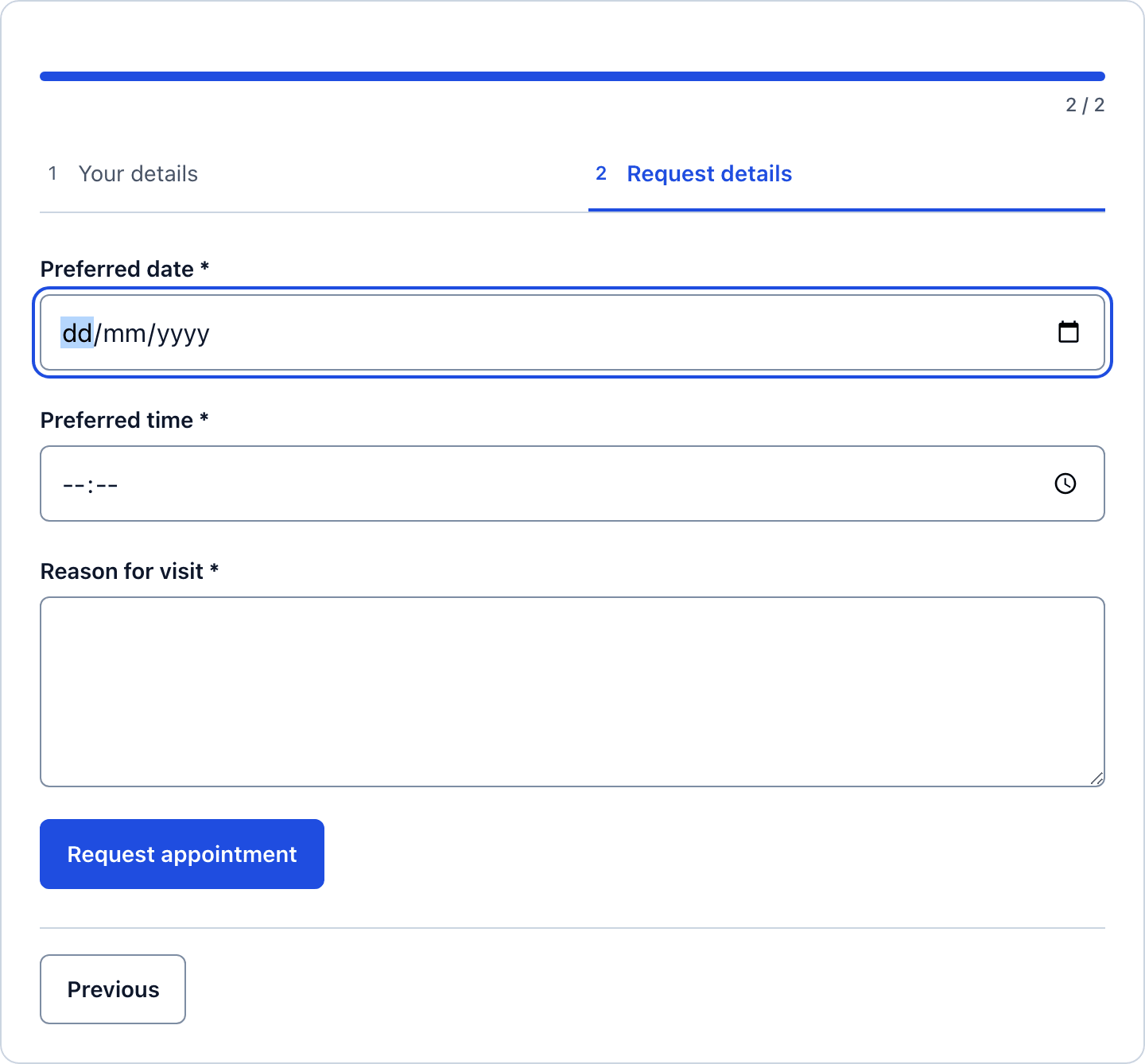Click inside the Reason for visit textarea

coord(572,692)
